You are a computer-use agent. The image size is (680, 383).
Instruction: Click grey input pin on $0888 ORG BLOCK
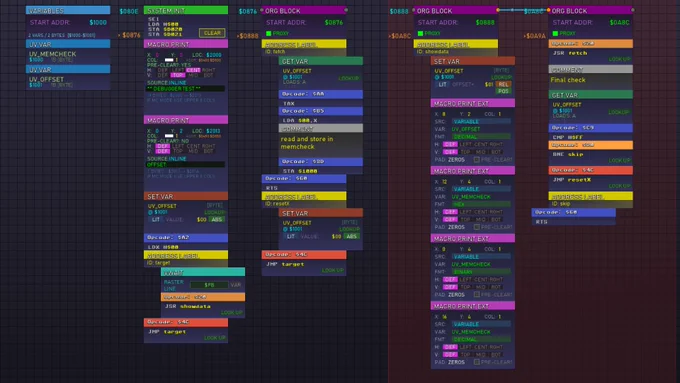point(414,10)
